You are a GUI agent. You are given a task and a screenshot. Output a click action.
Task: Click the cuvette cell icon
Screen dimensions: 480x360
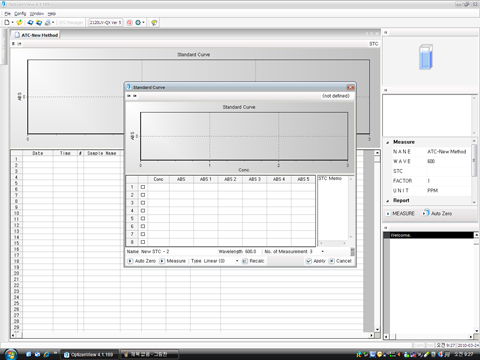coord(426,57)
